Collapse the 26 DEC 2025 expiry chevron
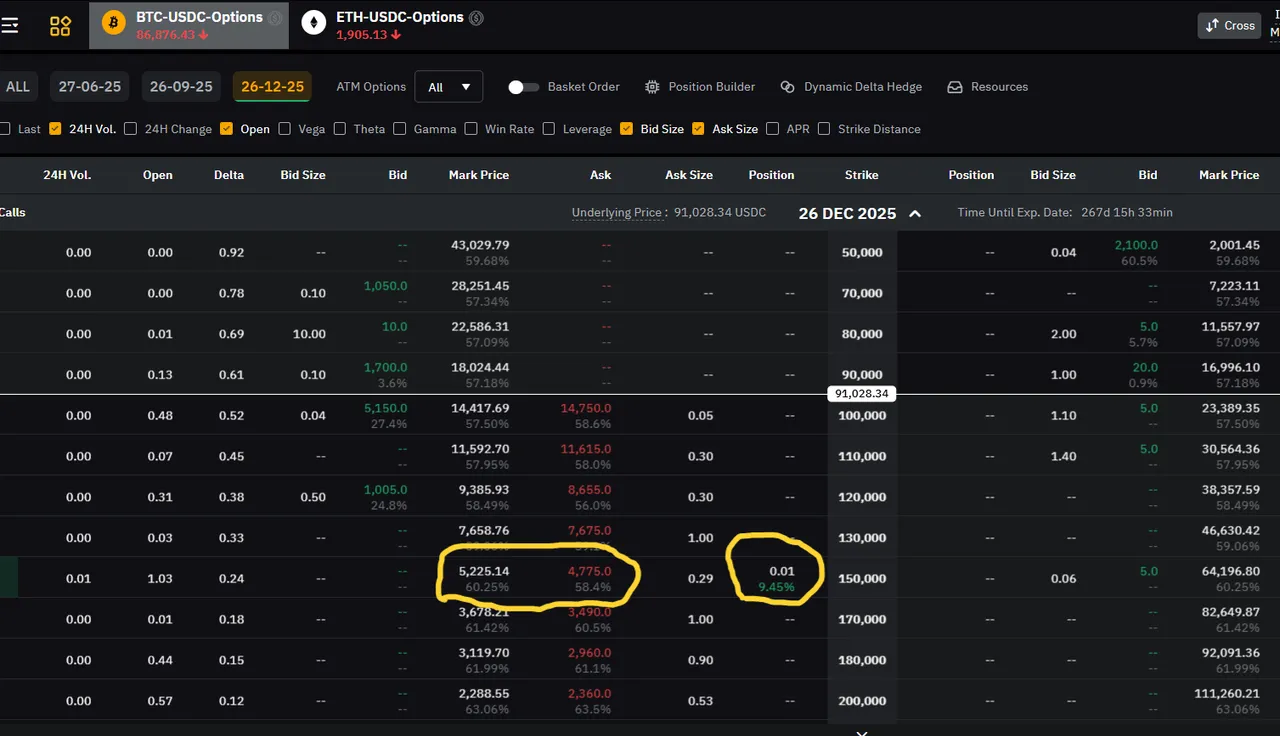Viewport: 1280px width, 736px height. click(915, 213)
